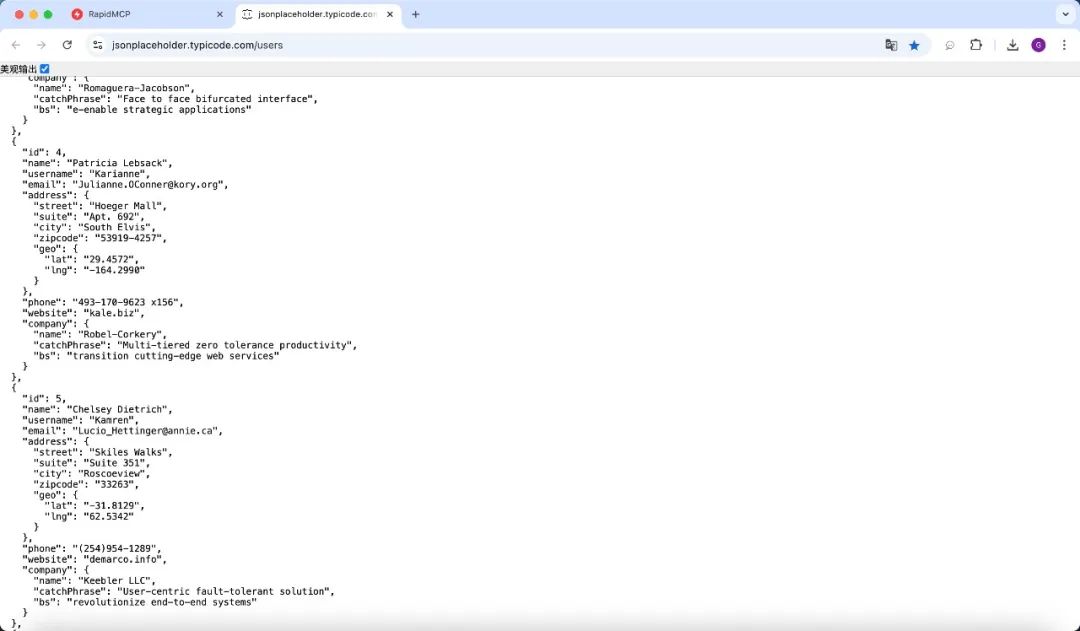Uncheck the 美观输出 pretty-print checkbox

42,68
